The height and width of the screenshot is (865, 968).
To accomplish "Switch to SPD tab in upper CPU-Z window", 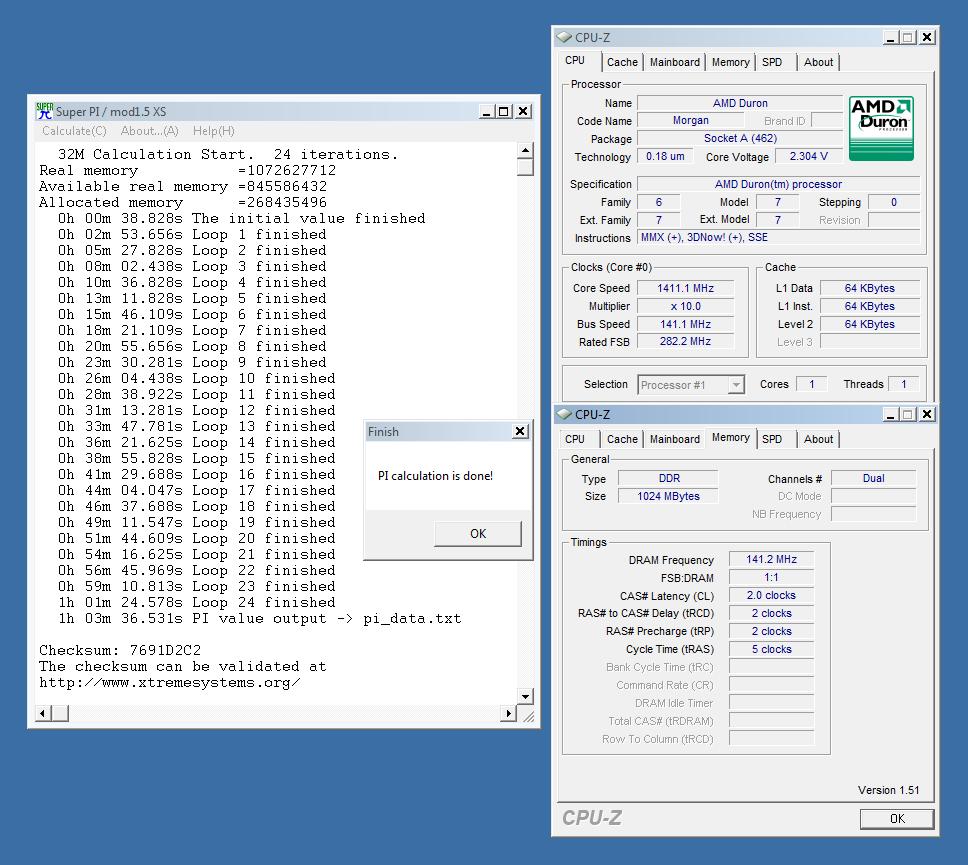I will click(772, 62).
